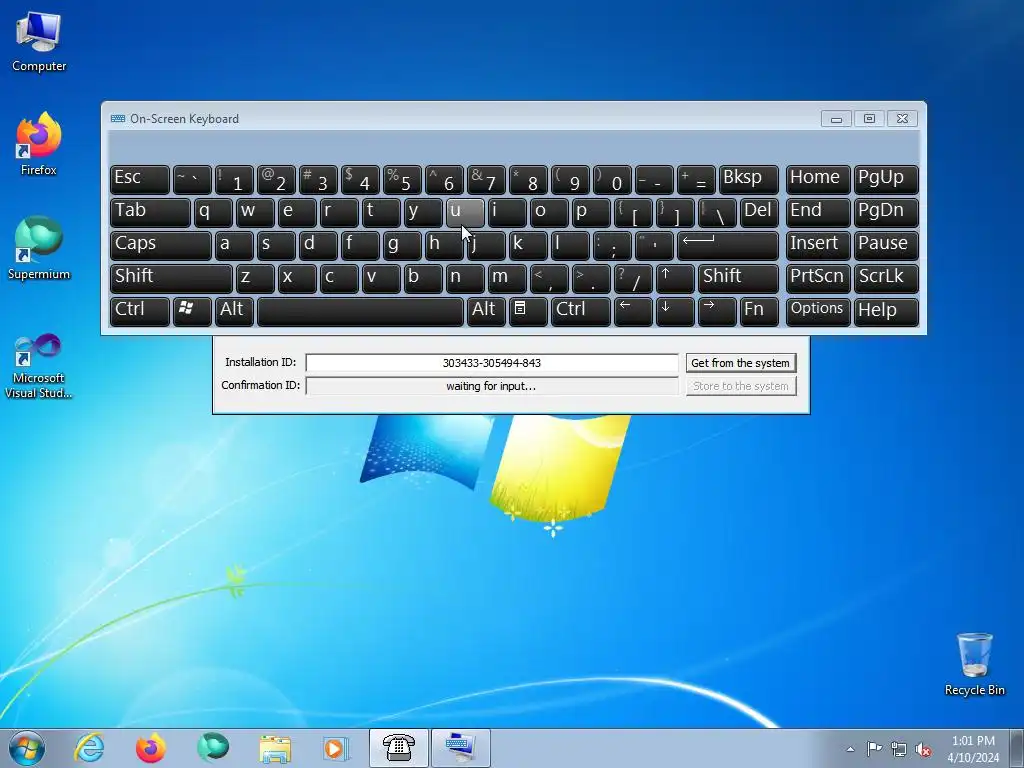
Task: Switch to On-Screen Keyboard in the taskbar
Action: (460, 748)
